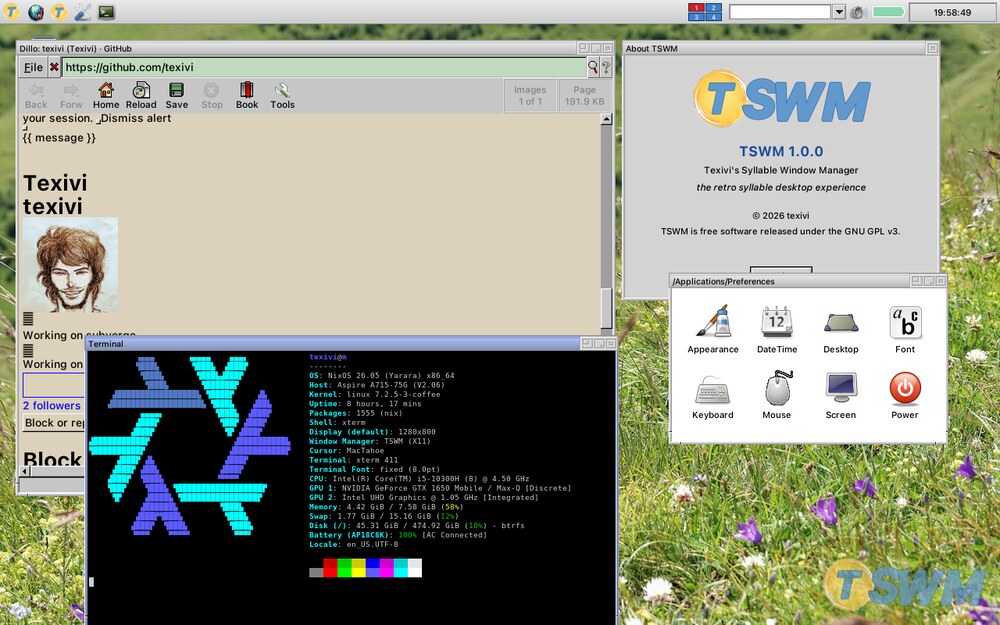Open the File menu in Dillo
This screenshot has width=1000, height=625.
pyautogui.click(x=33, y=67)
